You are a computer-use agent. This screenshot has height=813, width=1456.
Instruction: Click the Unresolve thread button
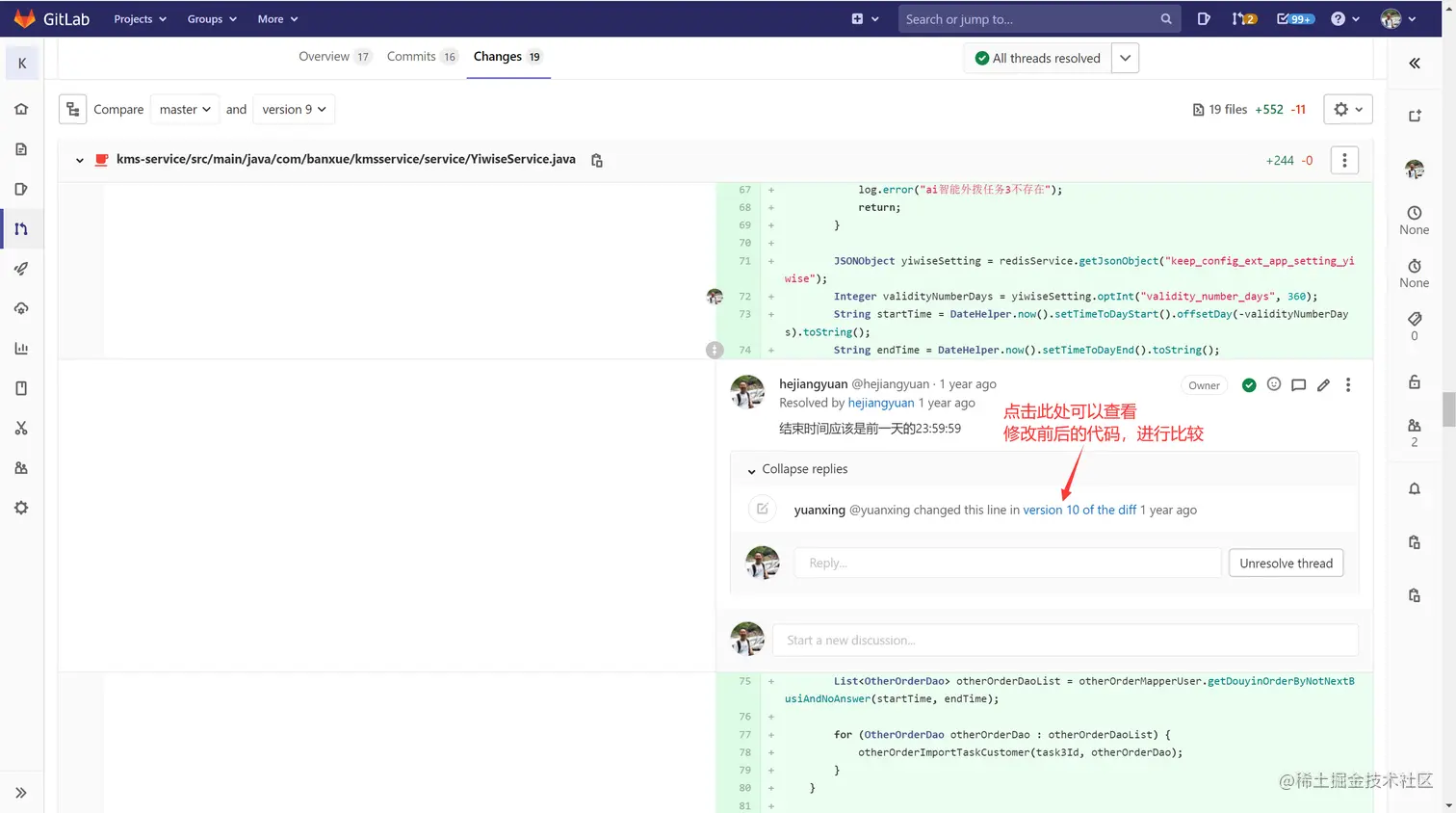pyautogui.click(x=1286, y=564)
